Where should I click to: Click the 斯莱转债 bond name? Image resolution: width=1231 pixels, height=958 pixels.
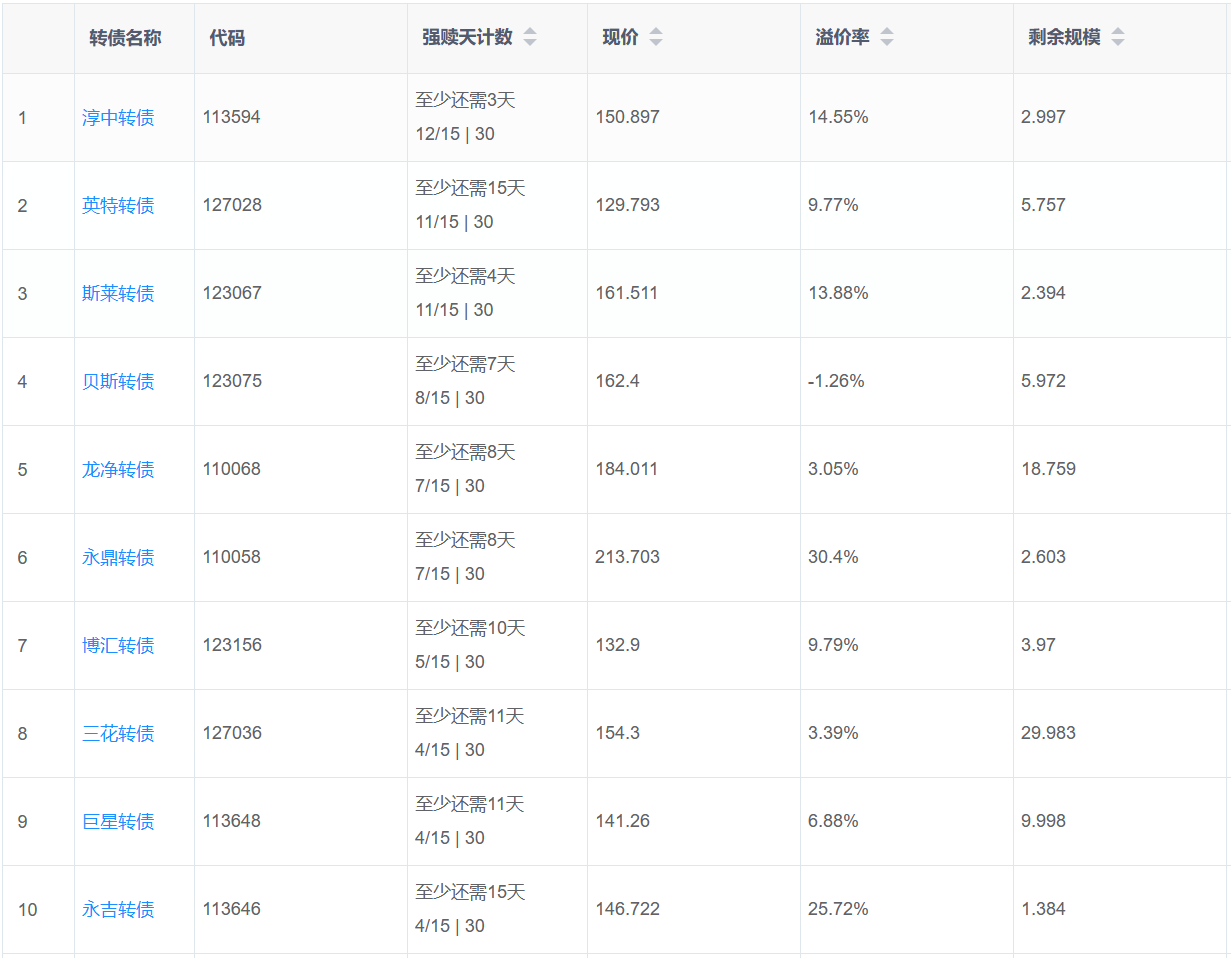tap(118, 294)
